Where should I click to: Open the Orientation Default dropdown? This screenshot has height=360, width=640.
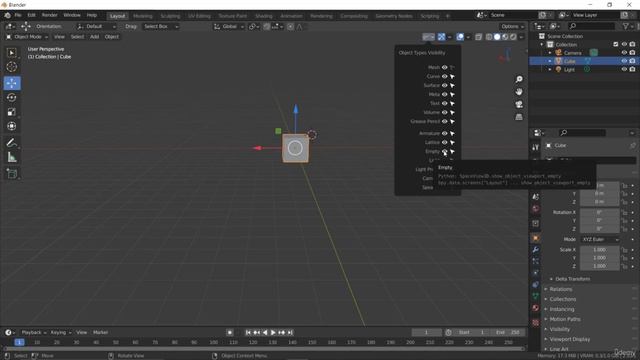tap(96, 27)
